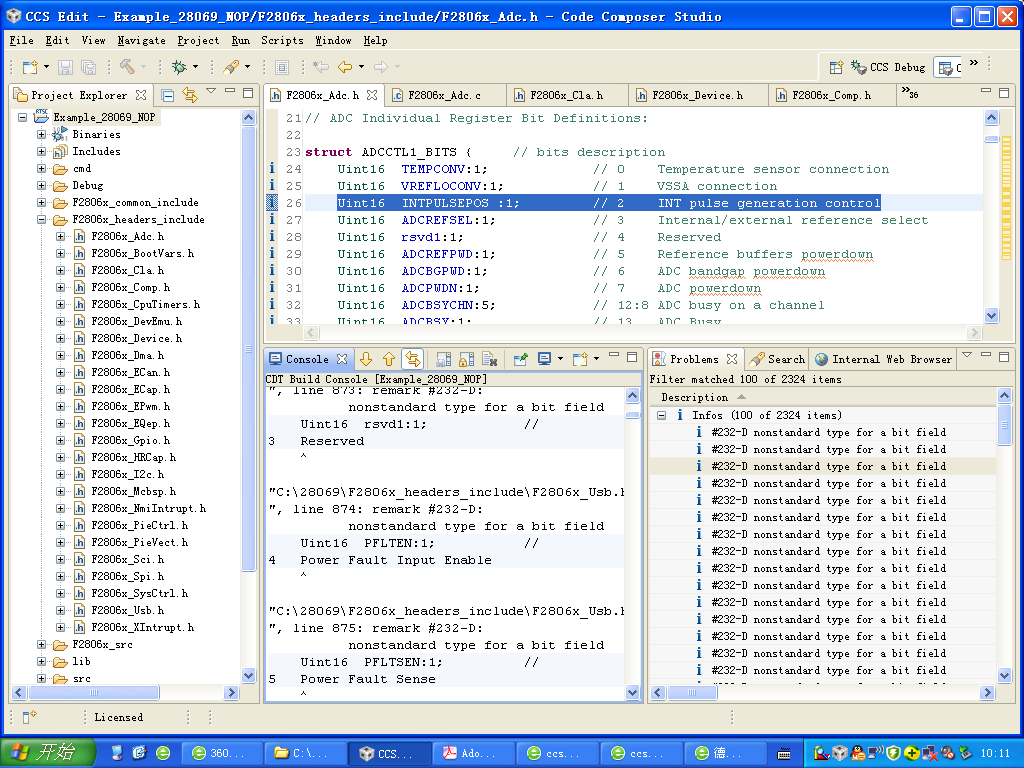Switch to the Search tab
The image size is (1024, 768).
point(778,359)
